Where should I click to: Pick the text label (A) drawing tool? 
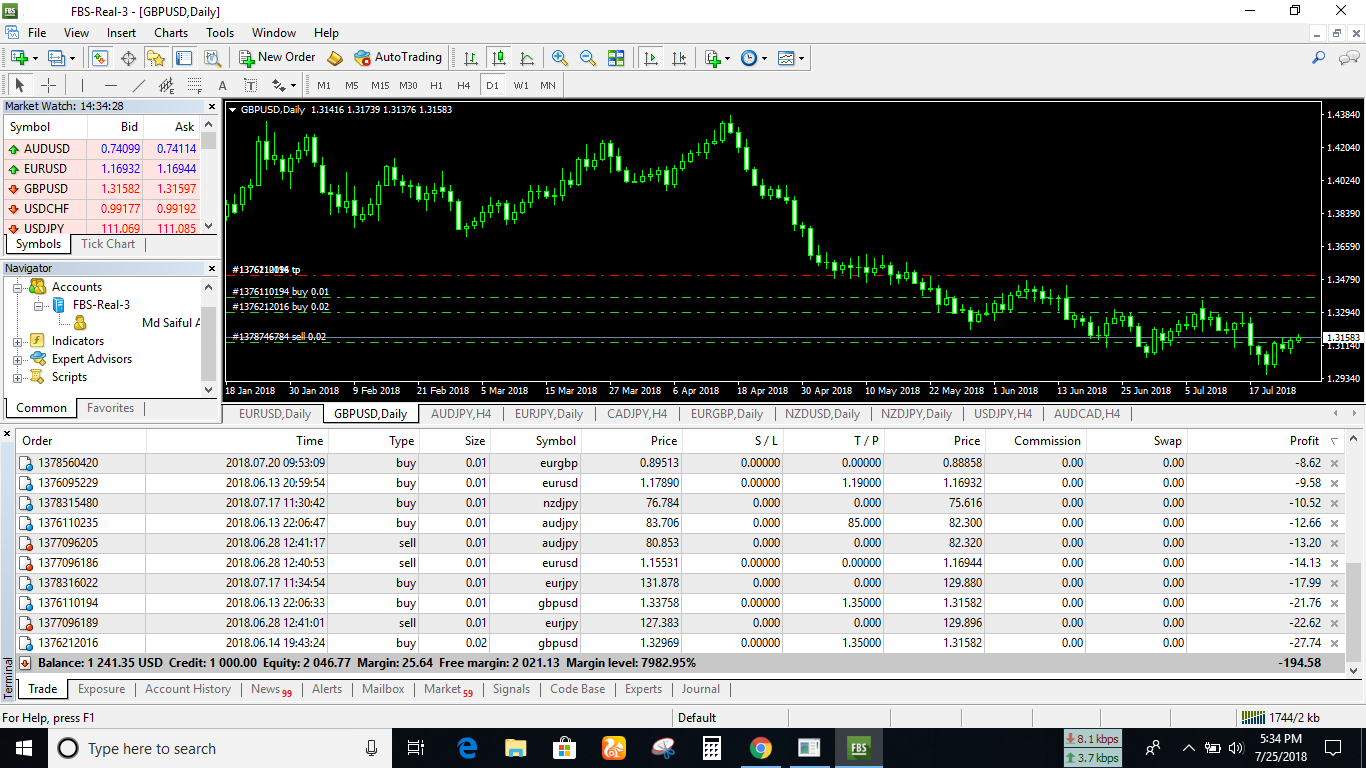222,85
